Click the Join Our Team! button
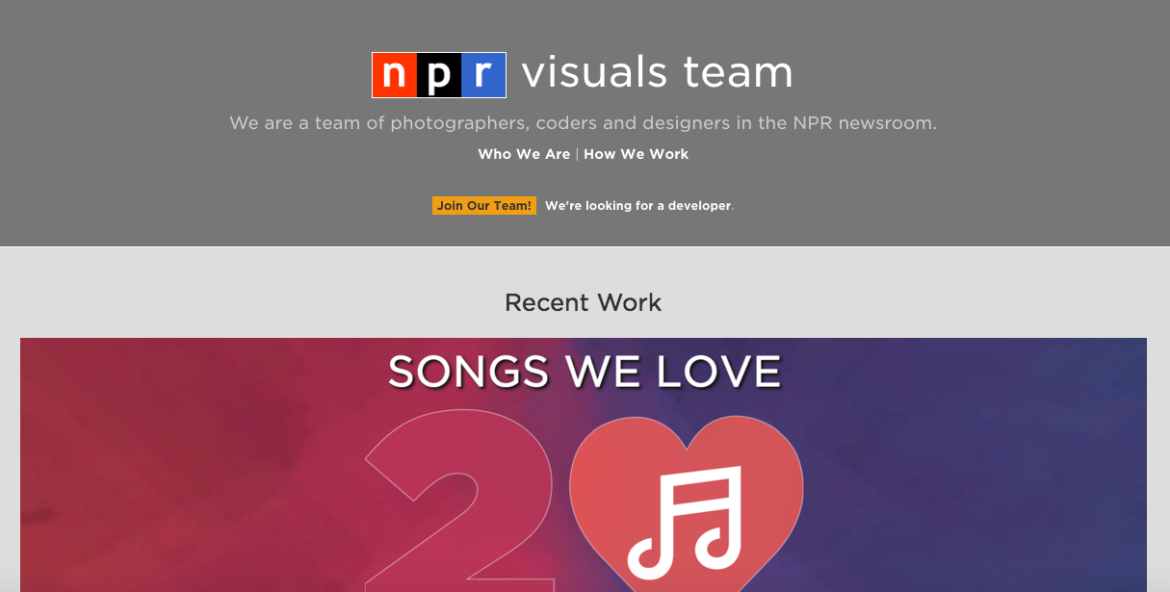The height and width of the screenshot is (592, 1170). click(484, 205)
